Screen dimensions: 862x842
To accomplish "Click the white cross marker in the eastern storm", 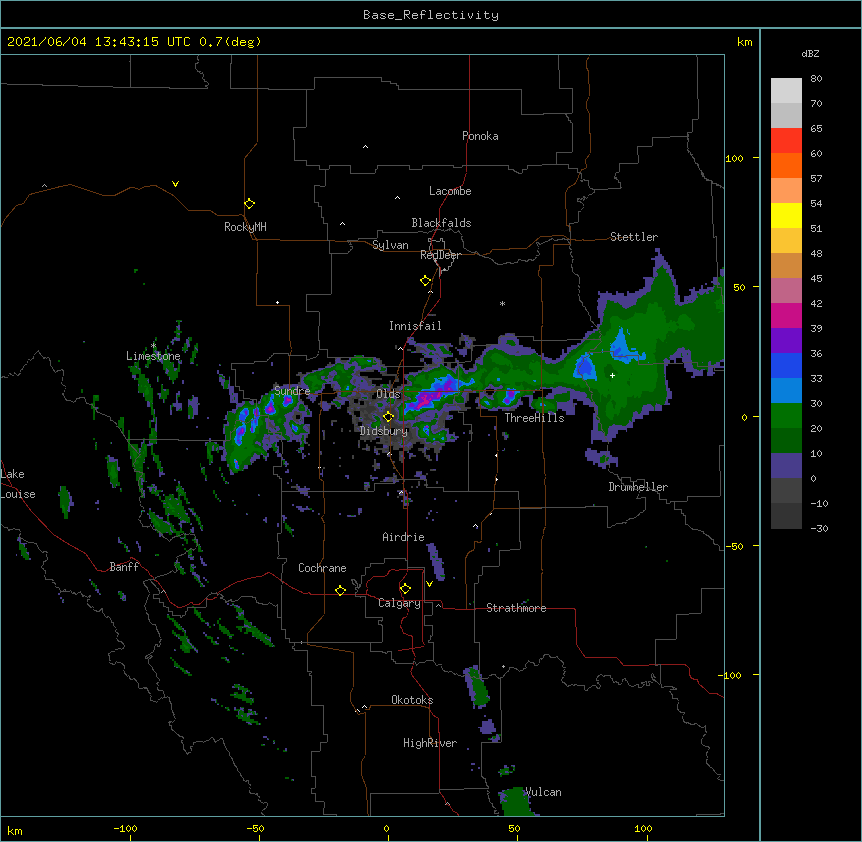I will pyautogui.click(x=612, y=375).
